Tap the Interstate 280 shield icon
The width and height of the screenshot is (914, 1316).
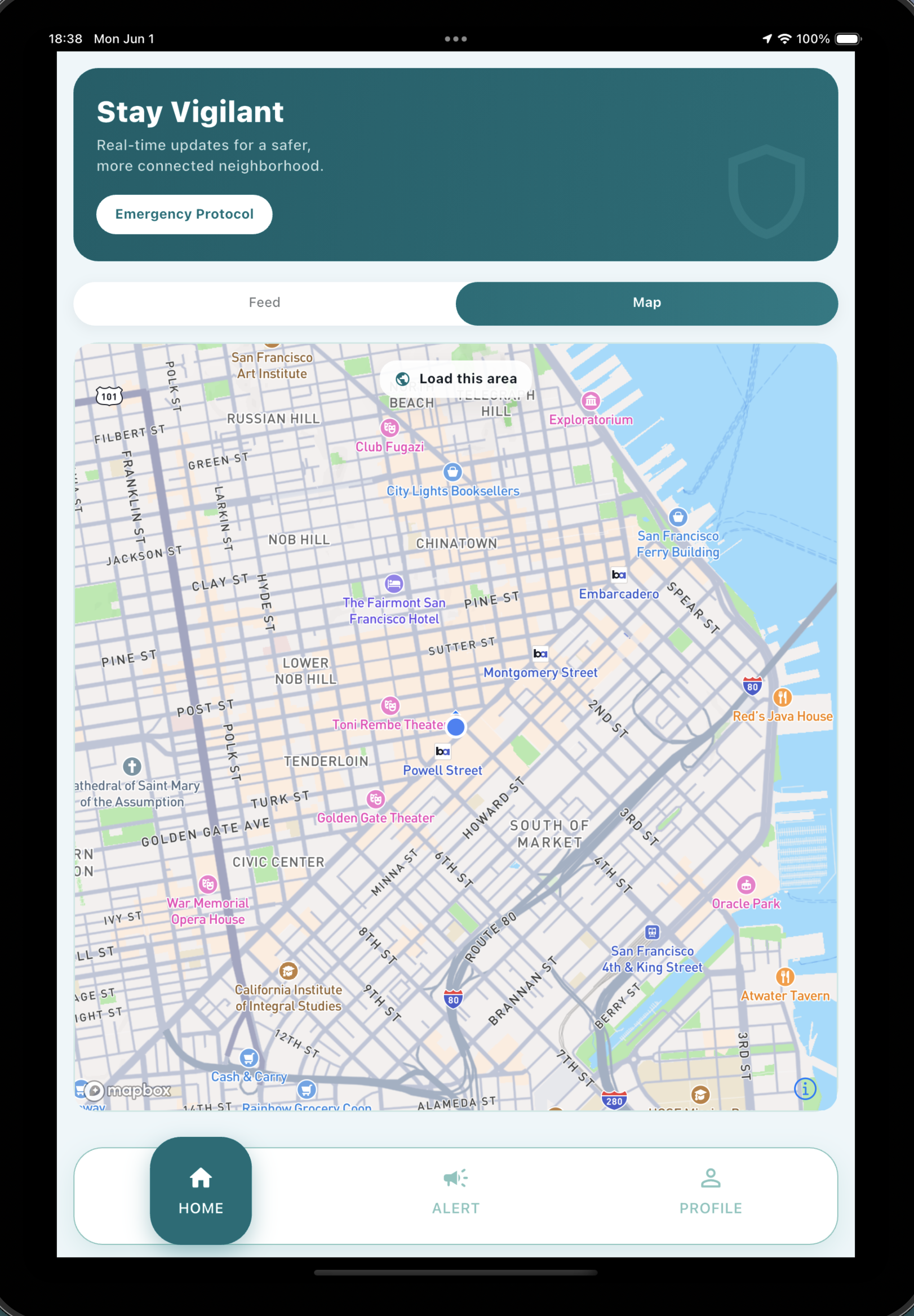614,1100
